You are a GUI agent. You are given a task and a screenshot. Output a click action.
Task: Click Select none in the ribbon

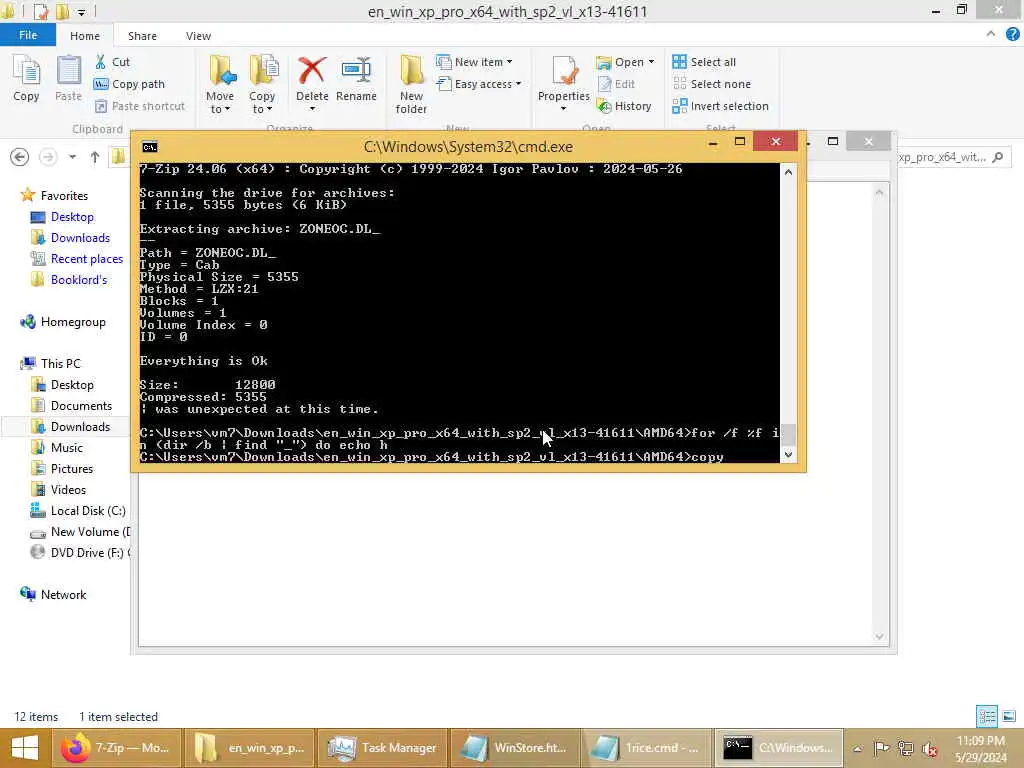(711, 84)
